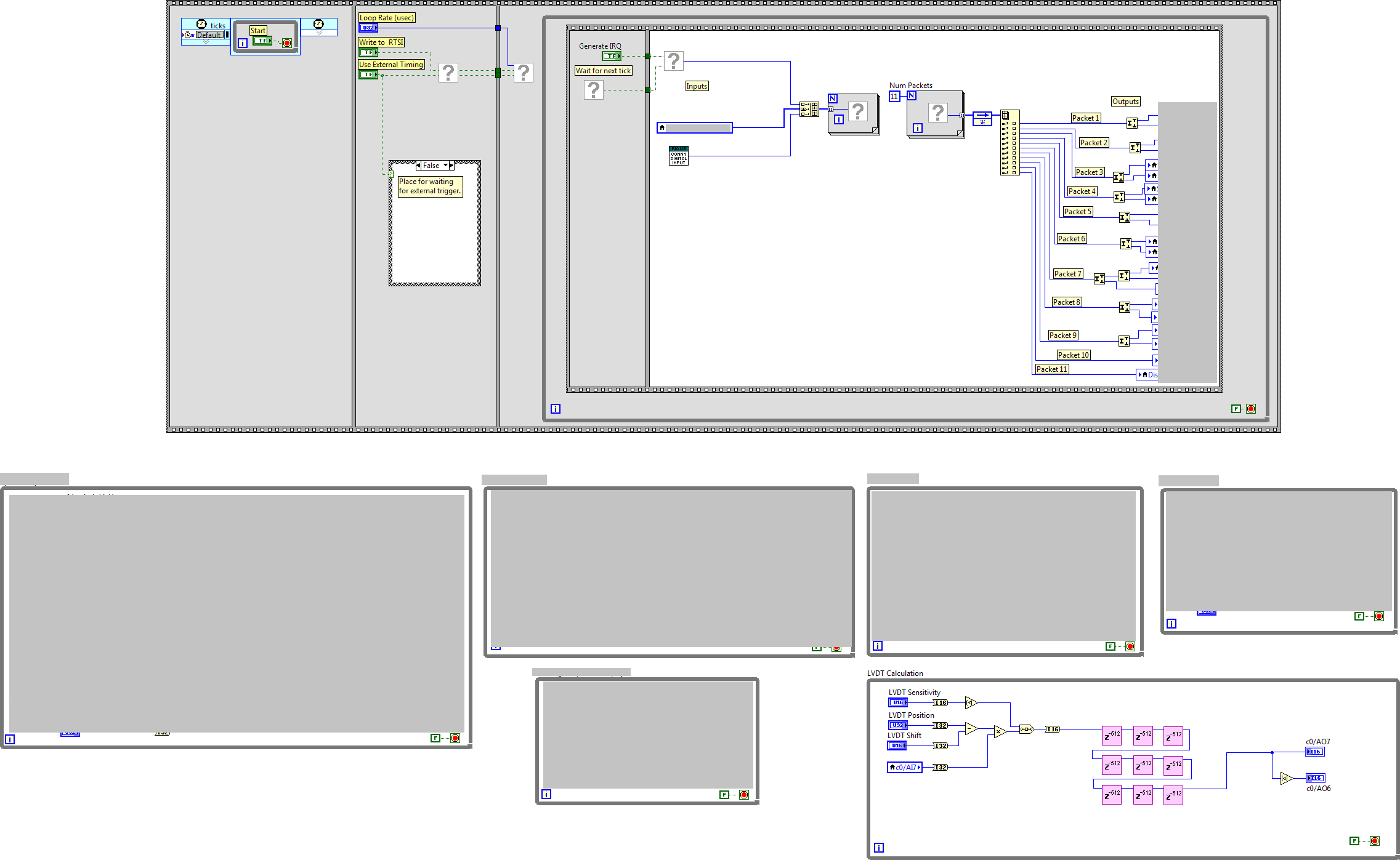The width and height of the screenshot is (1400, 860).
Task: Click the last z-512 delay in bottom row
Action: (x=1173, y=795)
